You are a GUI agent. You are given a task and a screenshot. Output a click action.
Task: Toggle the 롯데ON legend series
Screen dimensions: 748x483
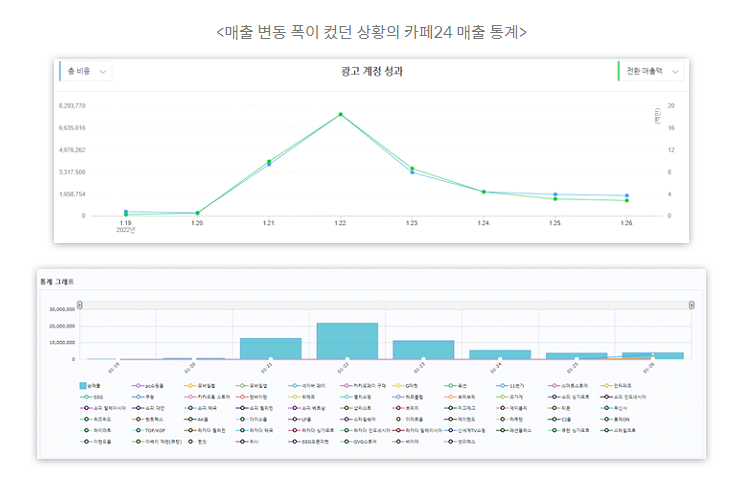tap(615, 420)
